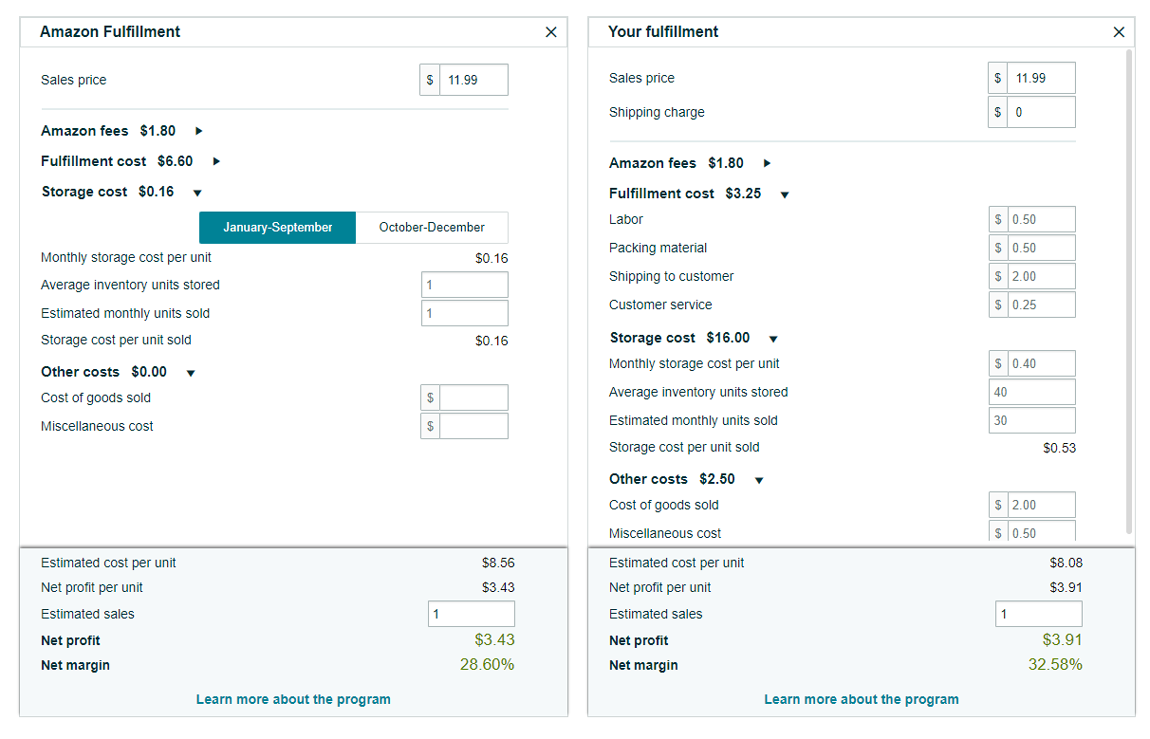Collapse the Storage cost section in Amazon Fulfillment
This screenshot has height=739, width=1150.
(x=196, y=192)
